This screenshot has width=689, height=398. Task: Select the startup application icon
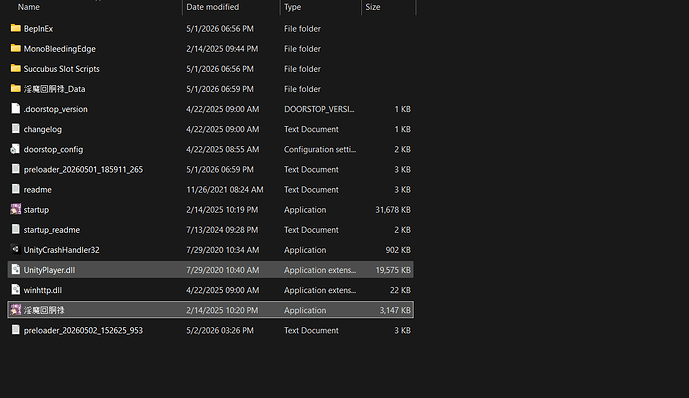tap(15, 209)
